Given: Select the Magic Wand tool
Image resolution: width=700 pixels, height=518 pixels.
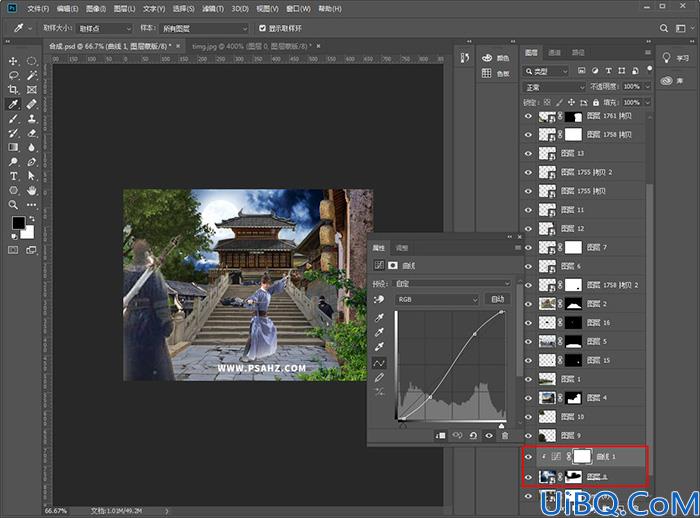Looking at the screenshot, I should point(31,75).
